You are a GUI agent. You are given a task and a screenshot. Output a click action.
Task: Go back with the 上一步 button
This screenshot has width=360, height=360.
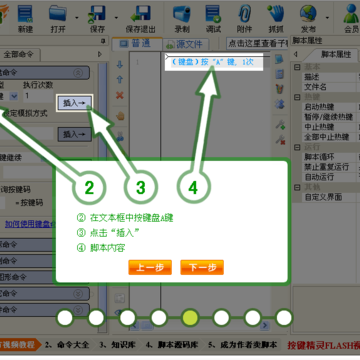(150, 267)
